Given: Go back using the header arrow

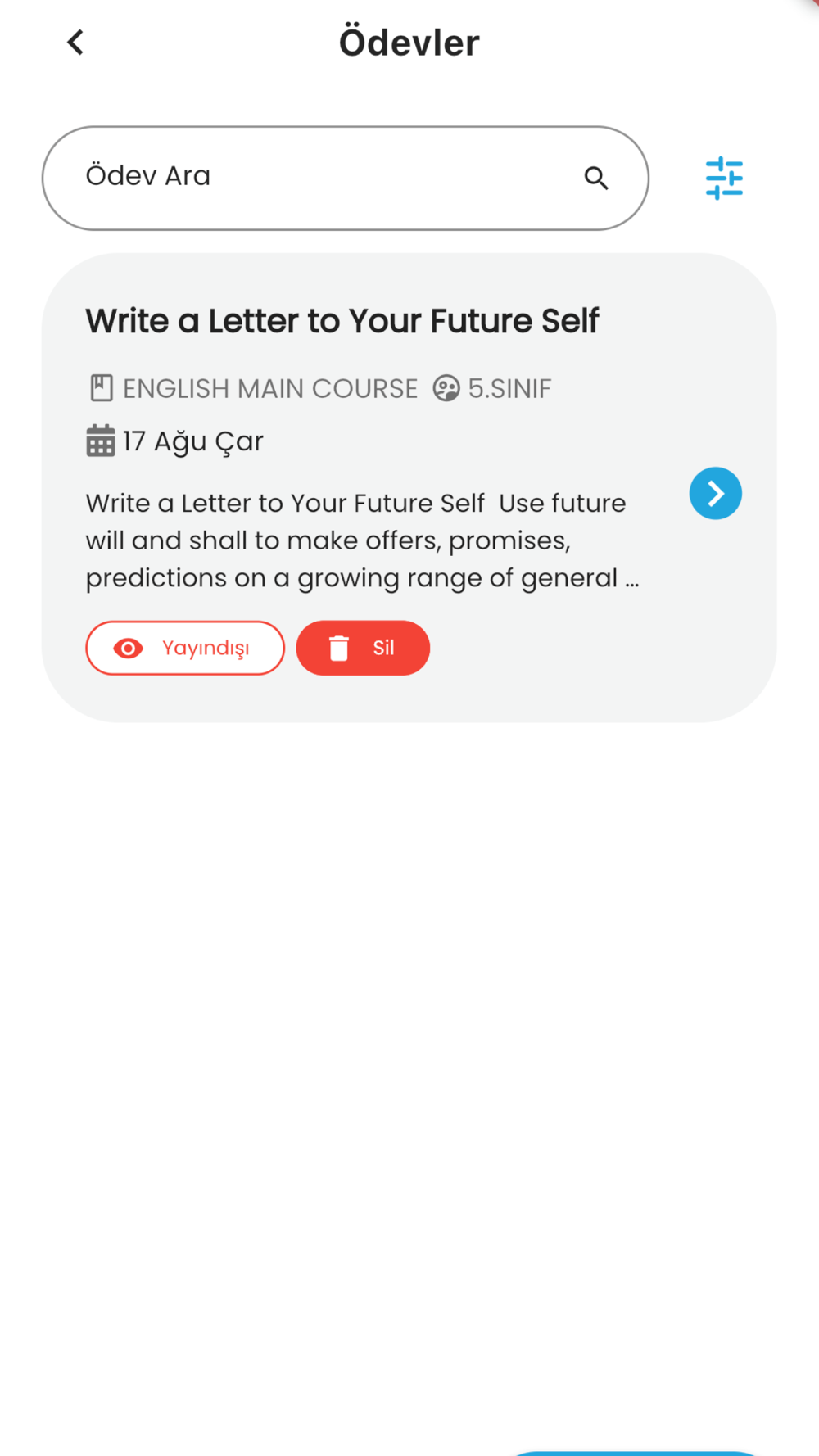Looking at the screenshot, I should [75, 43].
